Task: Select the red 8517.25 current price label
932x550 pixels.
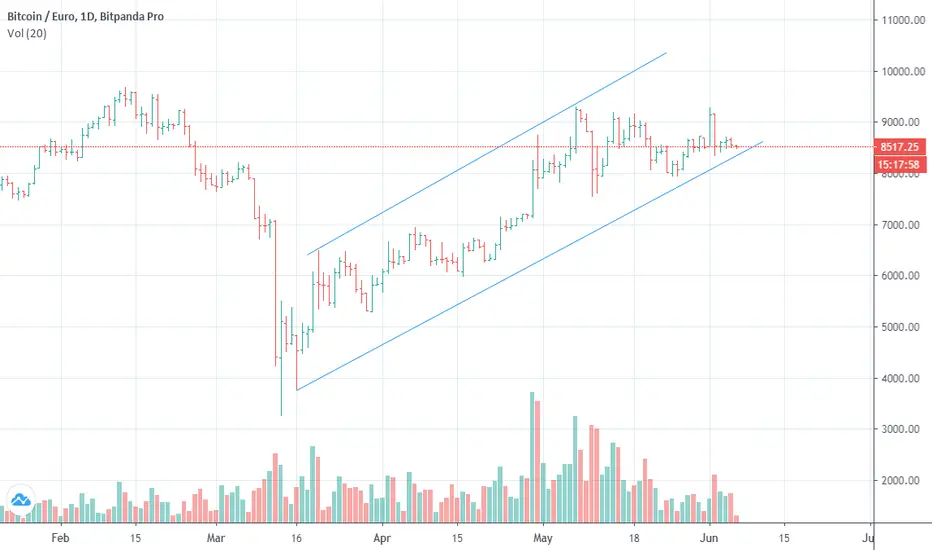Action: [899, 147]
